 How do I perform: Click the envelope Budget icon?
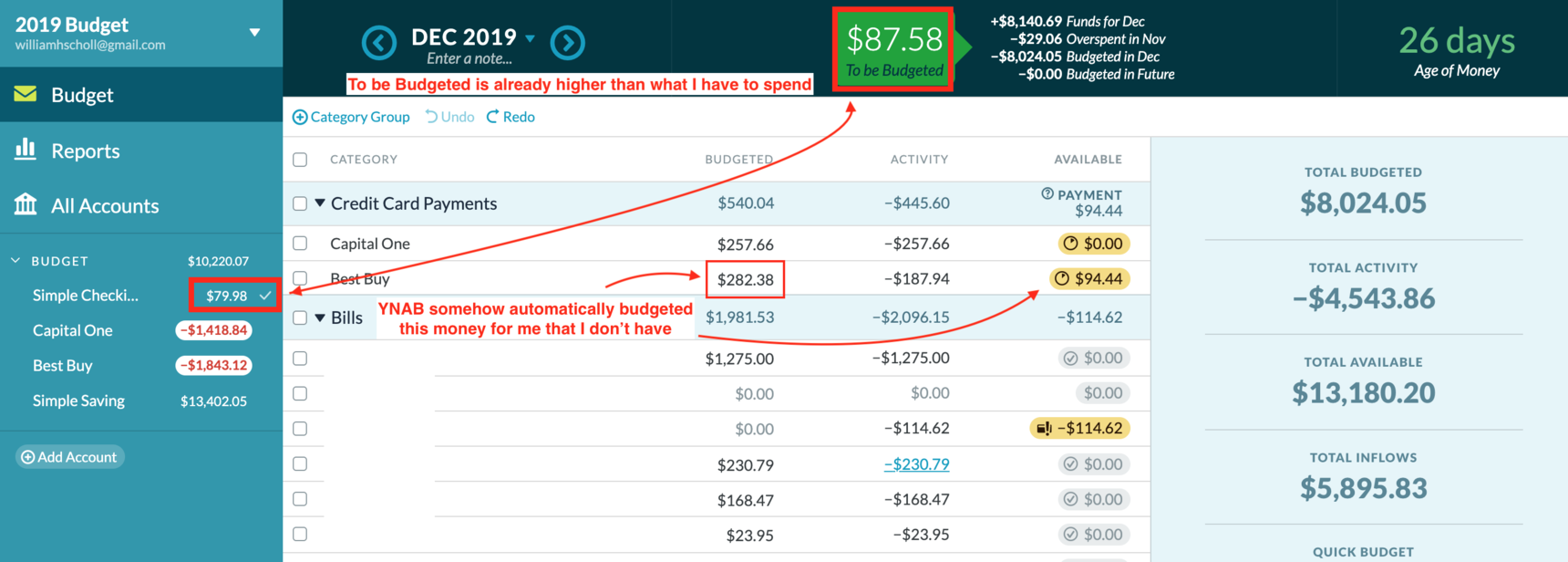26,94
